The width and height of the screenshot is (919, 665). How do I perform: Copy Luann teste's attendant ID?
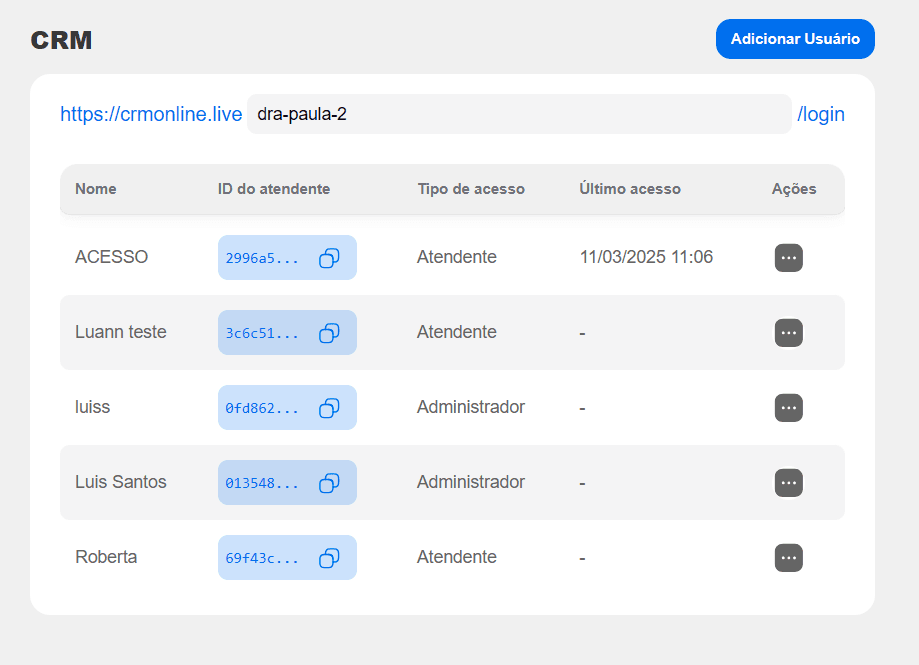(329, 333)
